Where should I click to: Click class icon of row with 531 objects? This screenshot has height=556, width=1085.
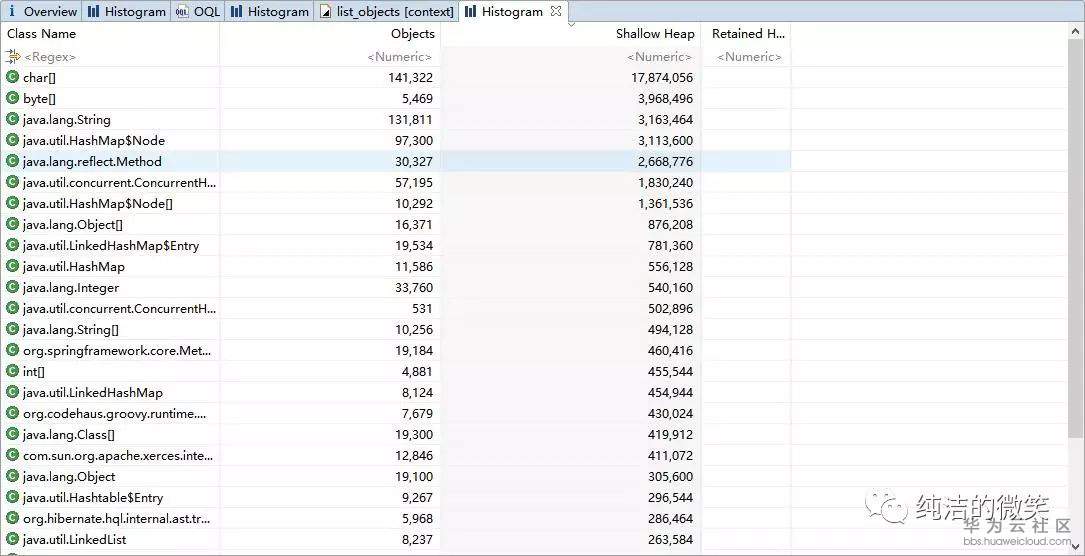tap(12, 308)
